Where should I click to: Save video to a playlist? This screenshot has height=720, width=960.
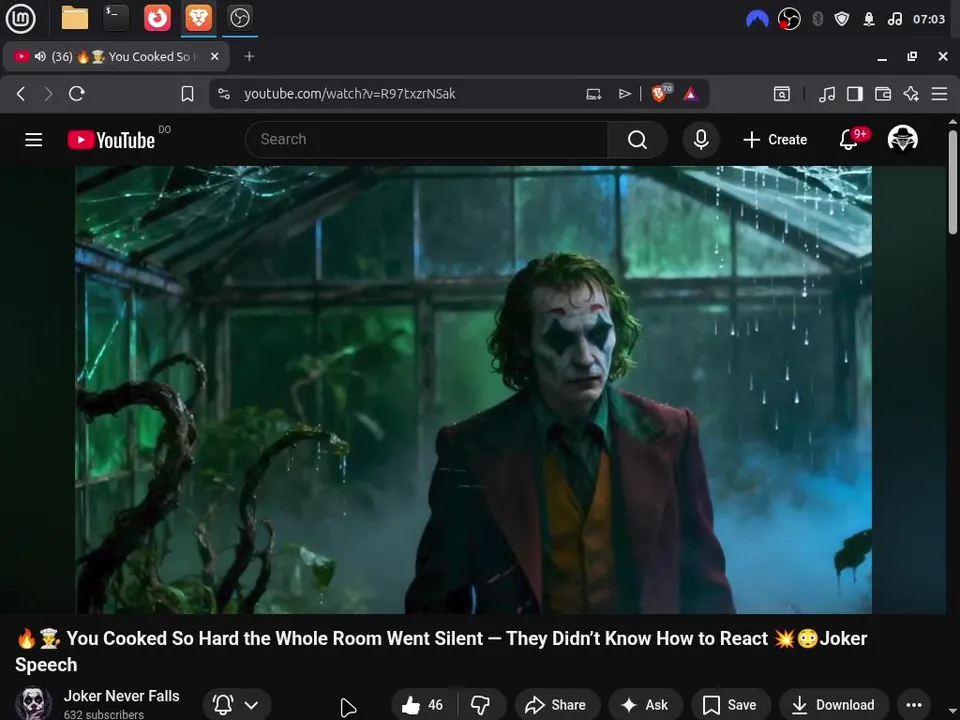(730, 705)
